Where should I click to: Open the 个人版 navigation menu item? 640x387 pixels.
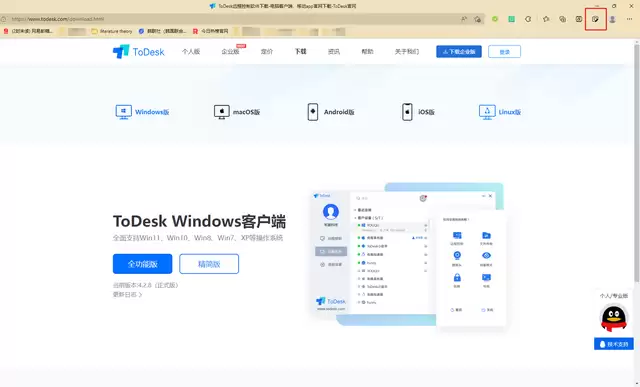click(191, 51)
